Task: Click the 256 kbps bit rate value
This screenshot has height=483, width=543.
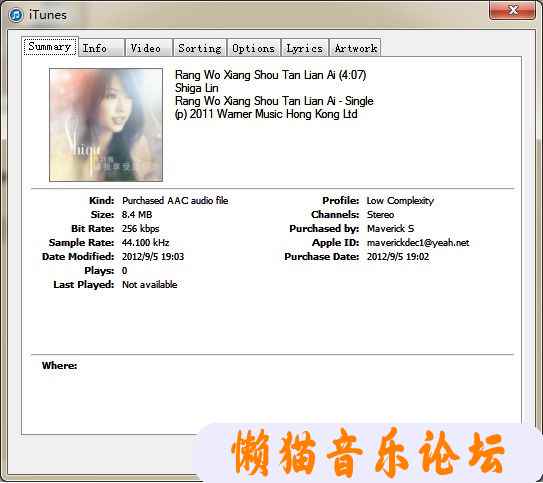Action: [140, 229]
